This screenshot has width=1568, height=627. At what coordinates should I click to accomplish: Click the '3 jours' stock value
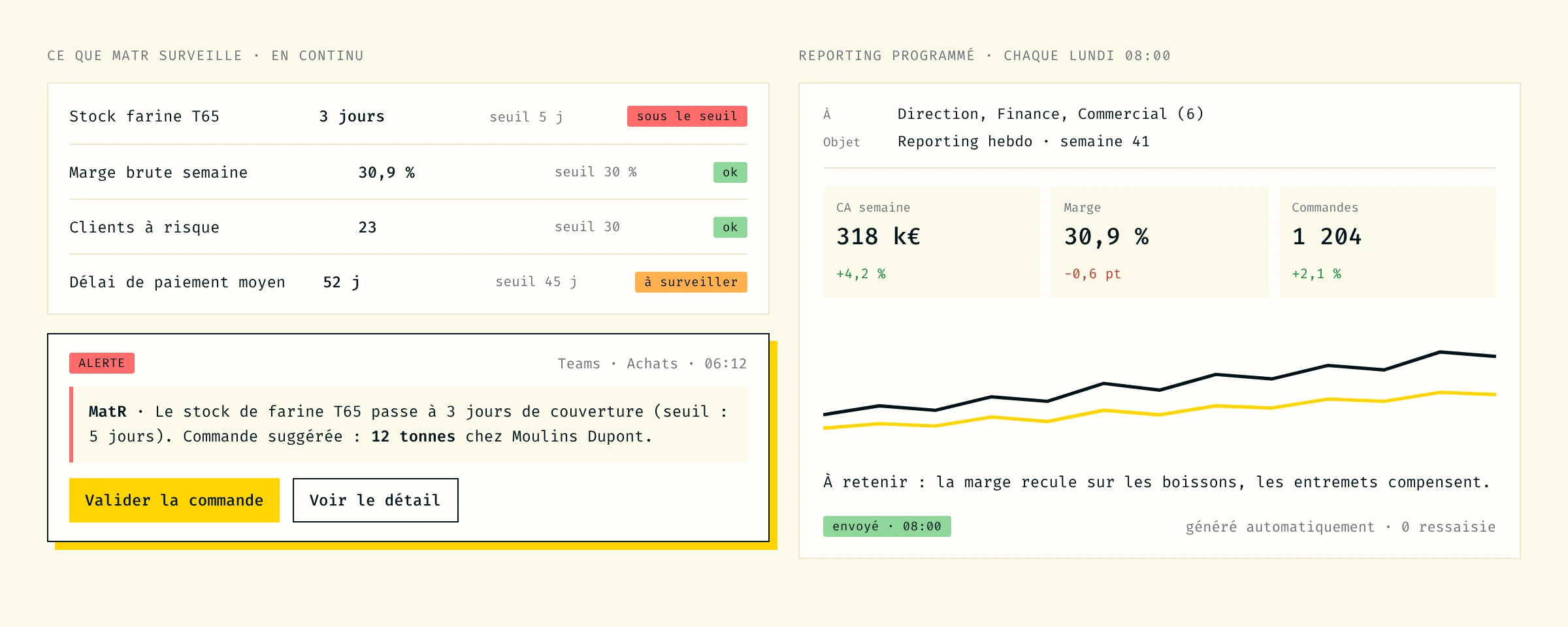(x=352, y=116)
